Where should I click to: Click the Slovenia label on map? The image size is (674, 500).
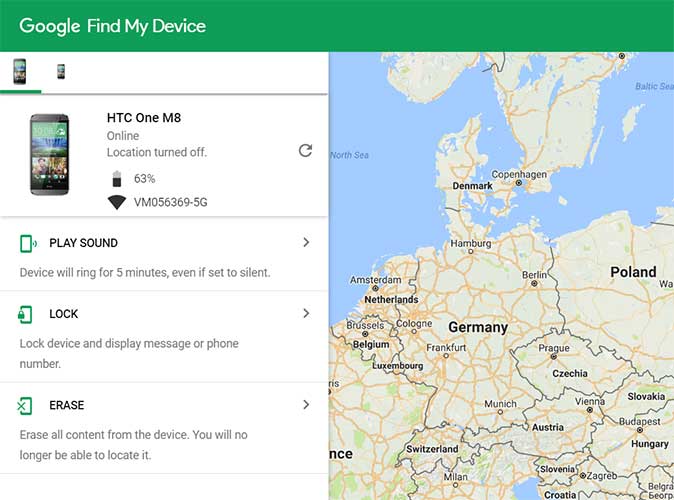[x=557, y=469]
